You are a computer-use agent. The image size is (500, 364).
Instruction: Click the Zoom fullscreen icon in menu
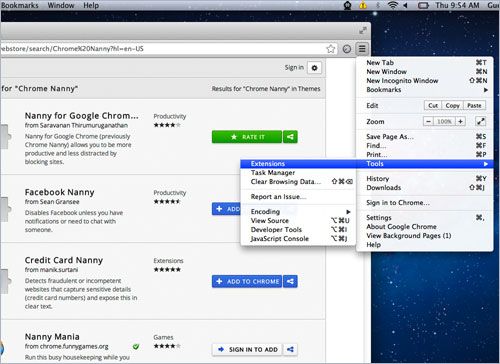point(481,121)
